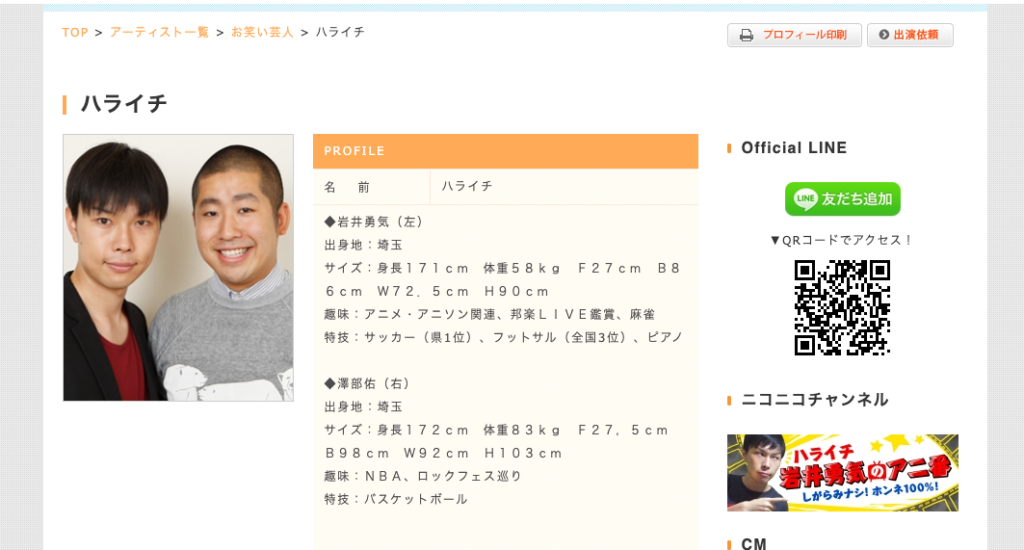
Task: Click LINE speech bubble logo icon
Action: [805, 199]
